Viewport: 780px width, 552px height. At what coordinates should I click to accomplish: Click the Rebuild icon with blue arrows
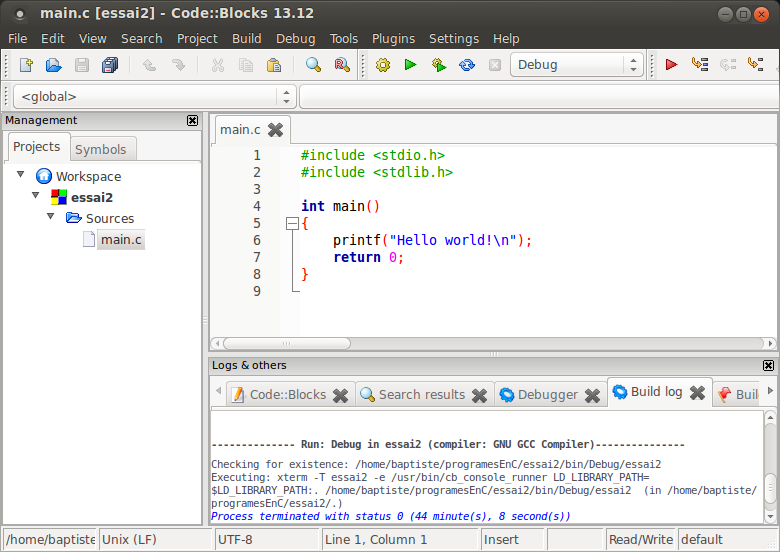[466, 65]
